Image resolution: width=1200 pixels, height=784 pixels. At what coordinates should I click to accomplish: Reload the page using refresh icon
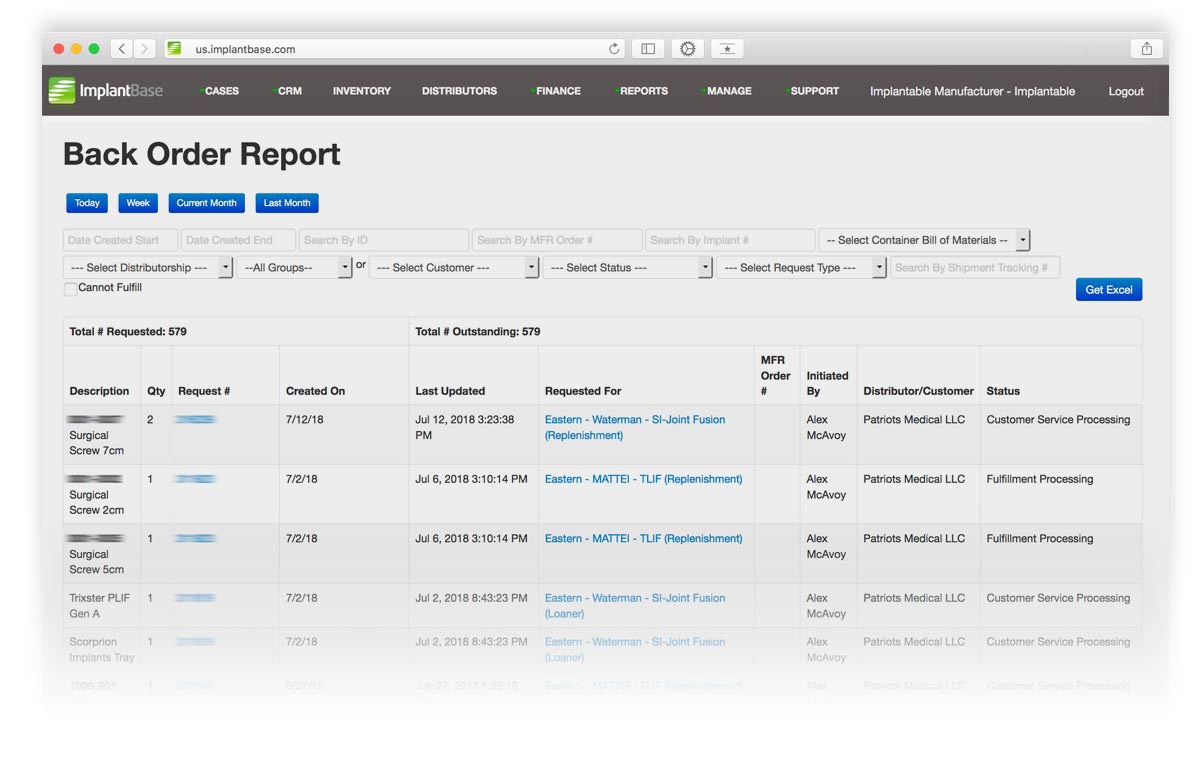[614, 49]
